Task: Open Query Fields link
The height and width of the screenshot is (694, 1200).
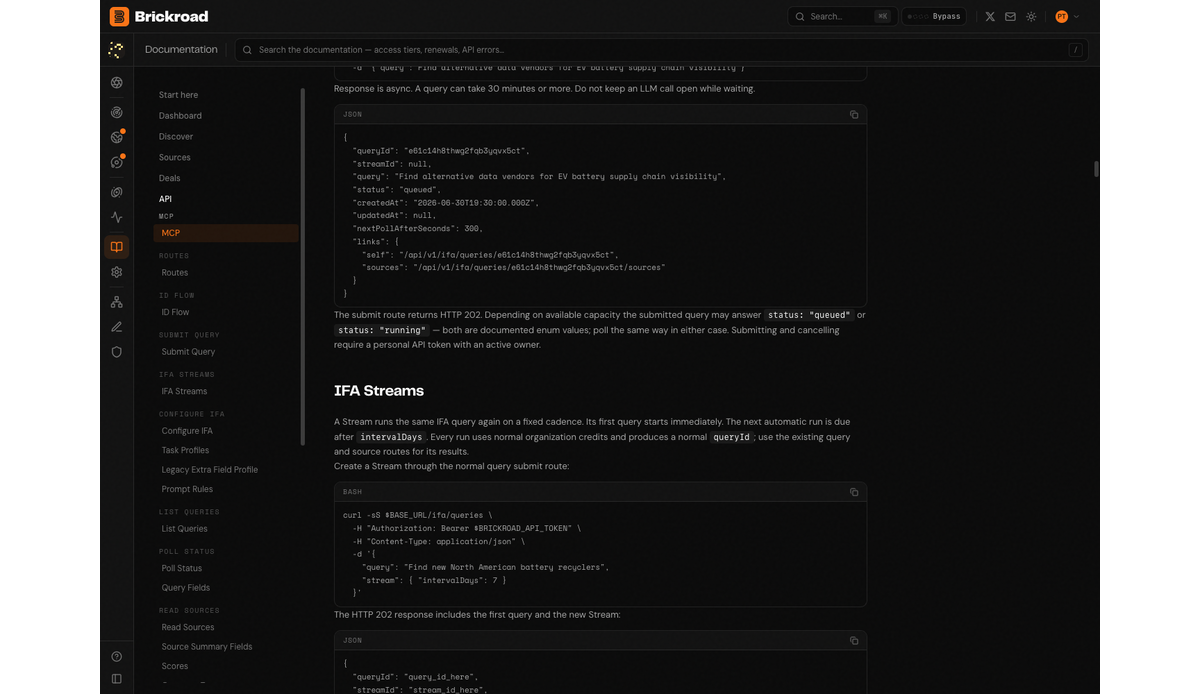Action: coord(185,588)
